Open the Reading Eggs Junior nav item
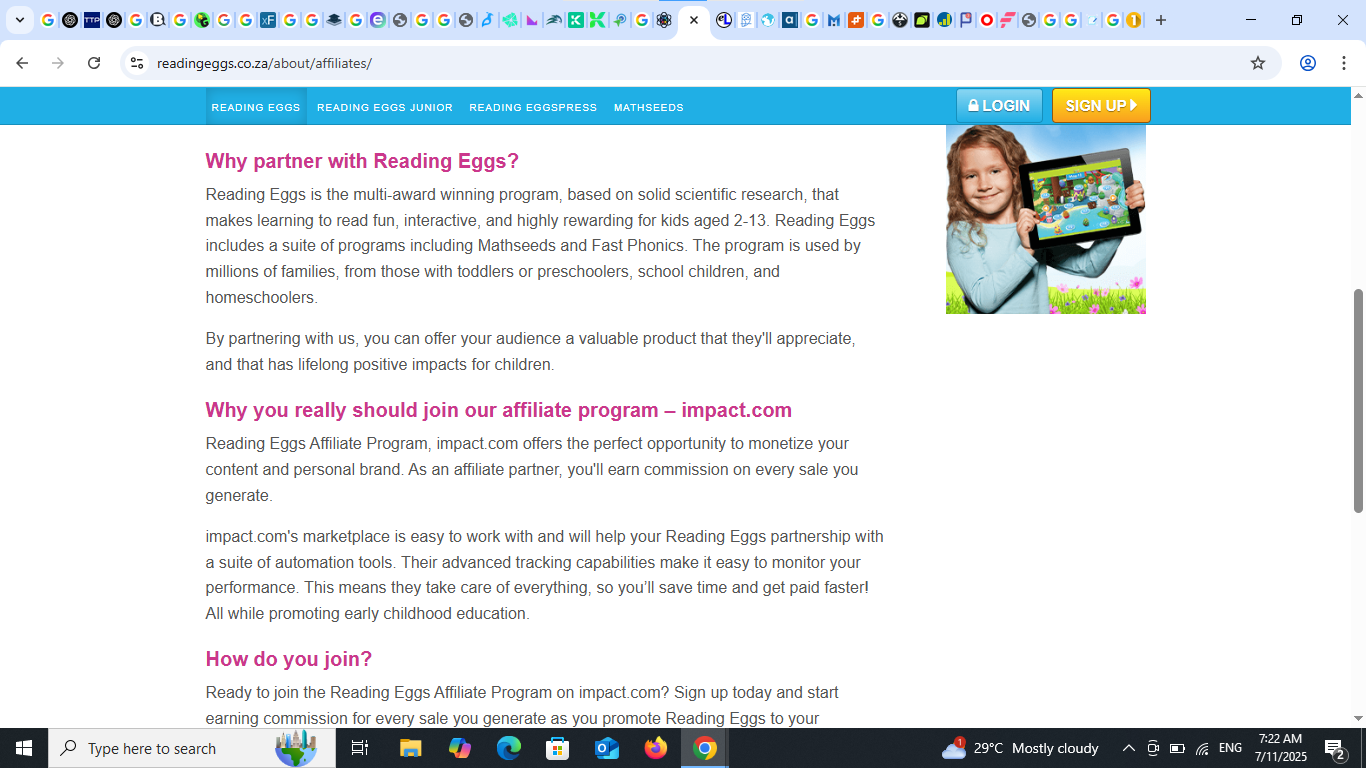1366x768 pixels. [x=385, y=107]
